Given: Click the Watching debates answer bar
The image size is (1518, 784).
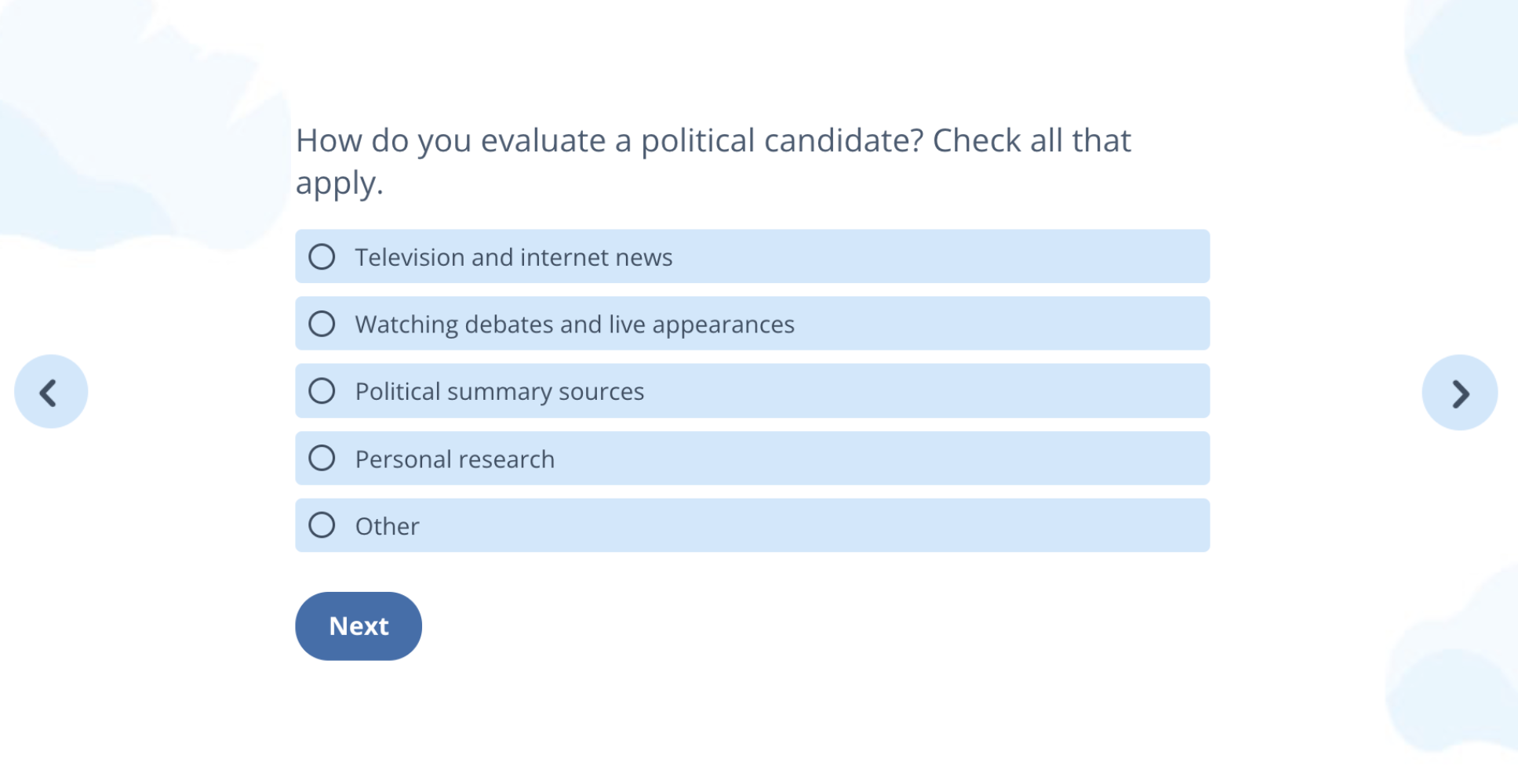Looking at the screenshot, I should tap(752, 323).
